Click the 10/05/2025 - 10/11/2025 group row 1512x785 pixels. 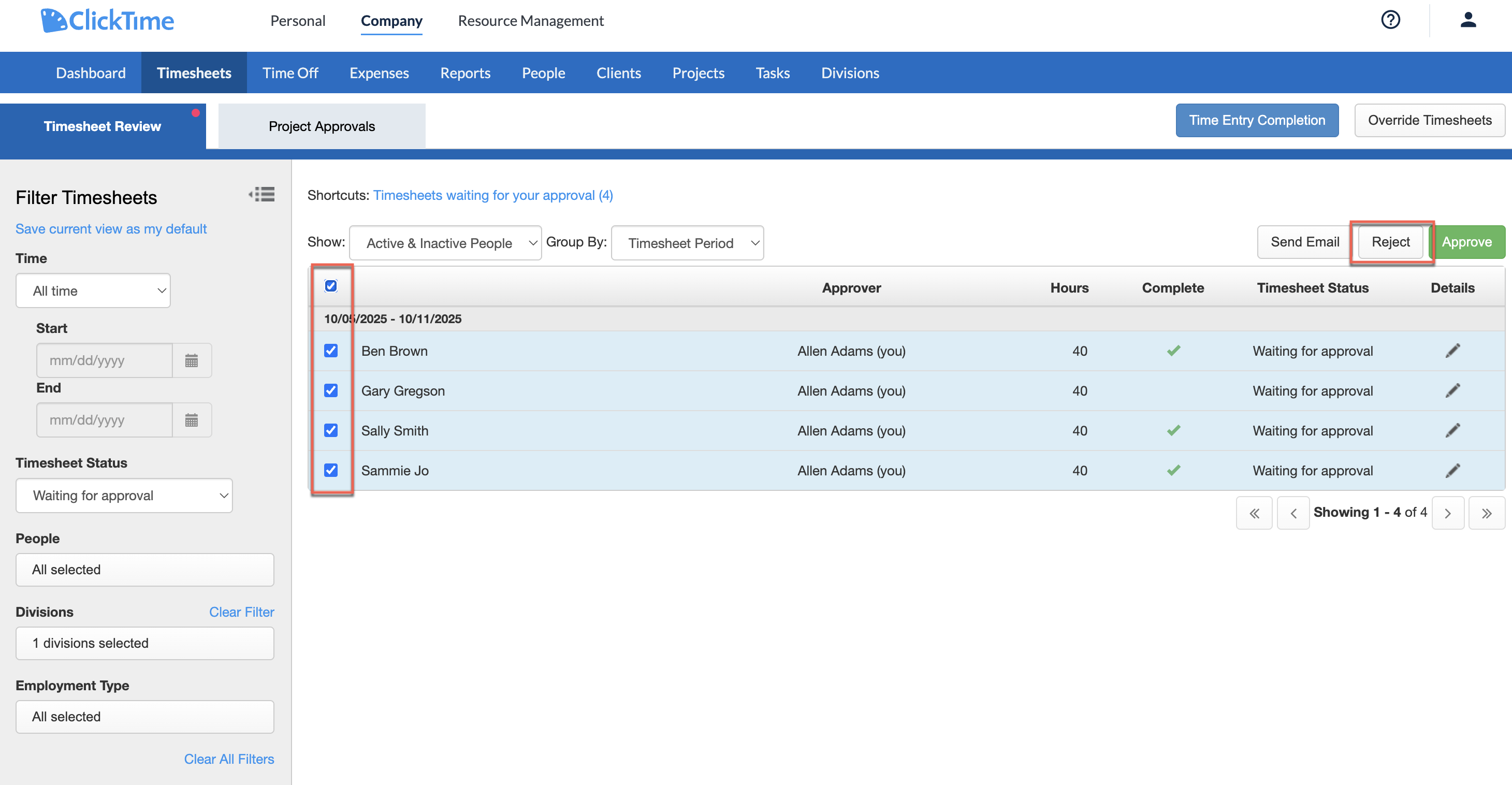(x=907, y=319)
